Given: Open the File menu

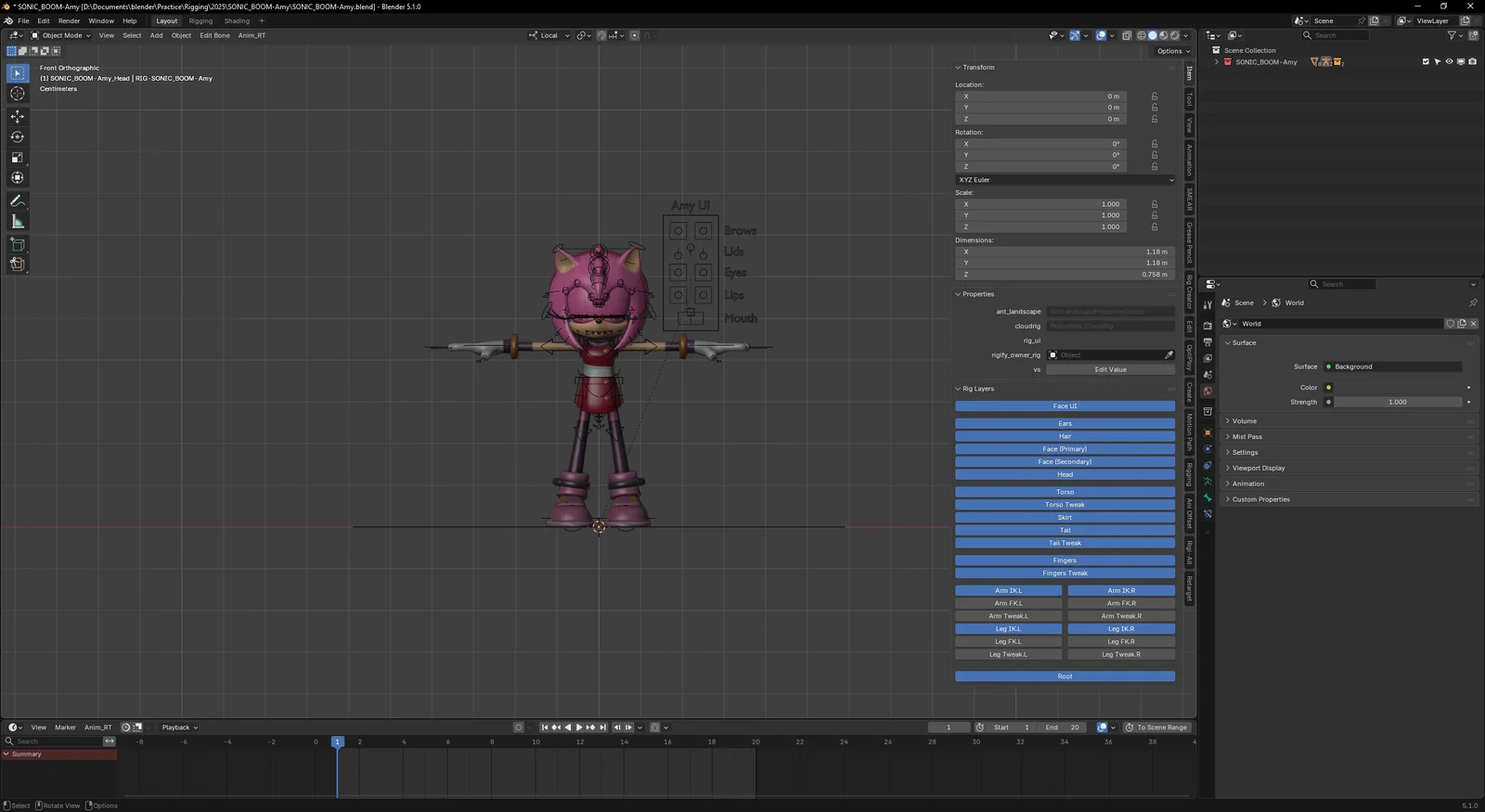Looking at the screenshot, I should click(23, 20).
